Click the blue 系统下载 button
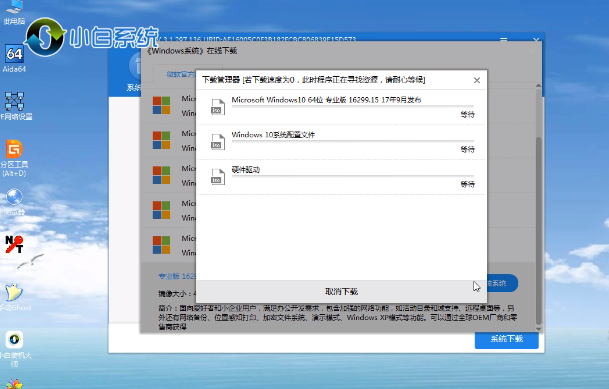The height and width of the screenshot is (389, 609). pos(506,339)
